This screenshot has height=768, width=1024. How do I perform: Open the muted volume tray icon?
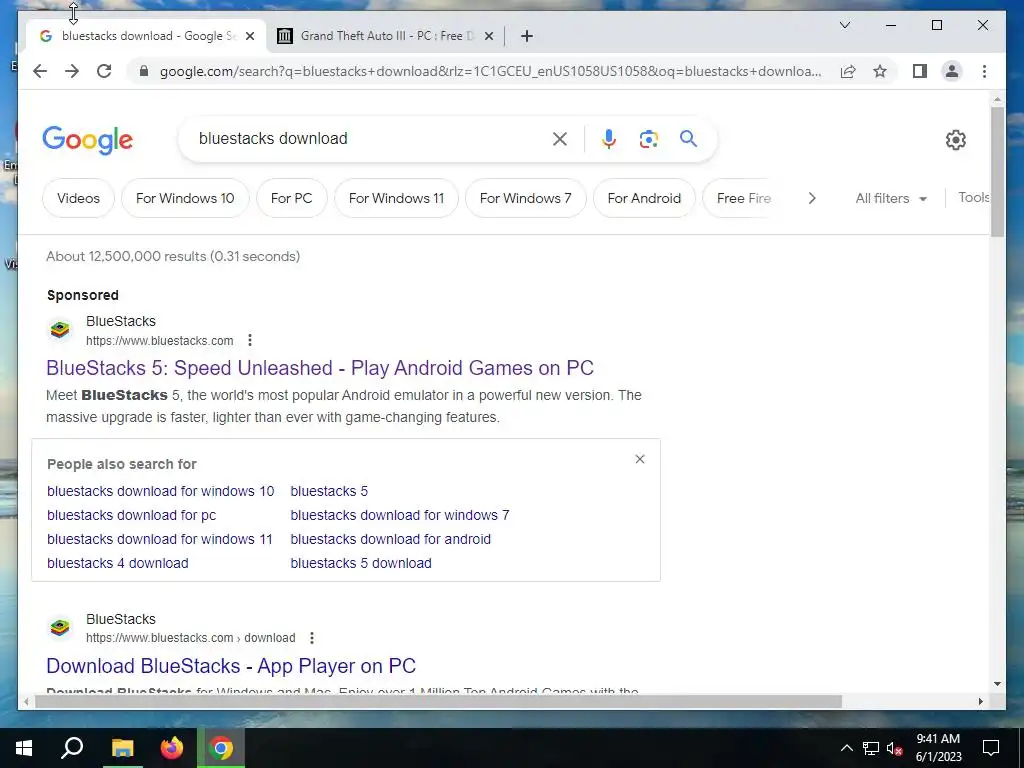895,748
